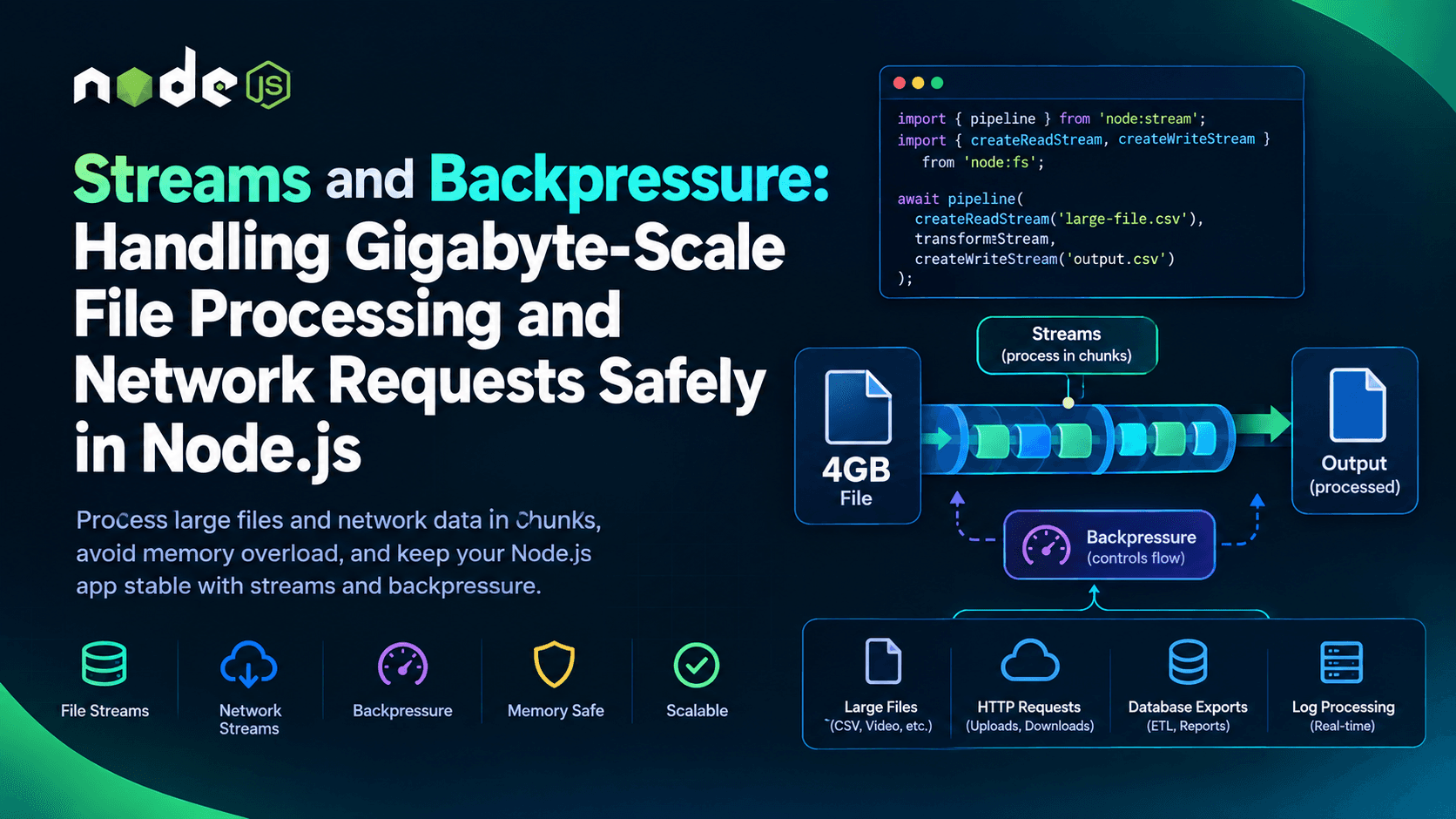
Task: Click the green arrow pointing to Output
Action: pyautogui.click(x=1263, y=424)
